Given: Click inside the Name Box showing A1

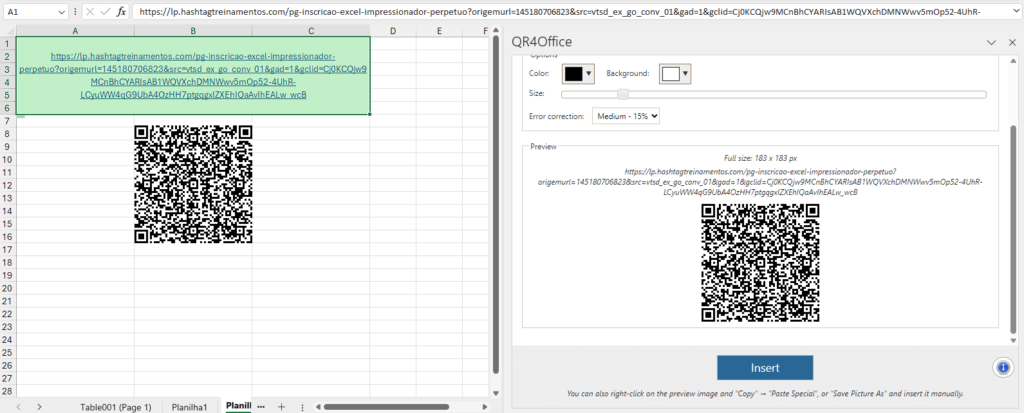Looking at the screenshot, I should pos(29,12).
